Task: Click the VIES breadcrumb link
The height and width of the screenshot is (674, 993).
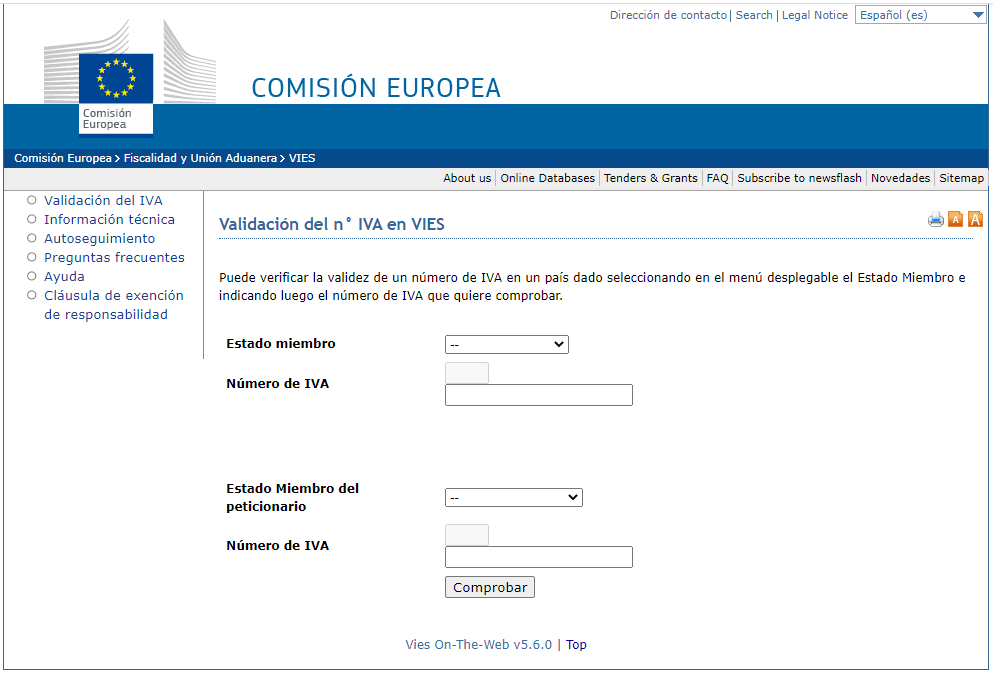Action: coord(302,158)
